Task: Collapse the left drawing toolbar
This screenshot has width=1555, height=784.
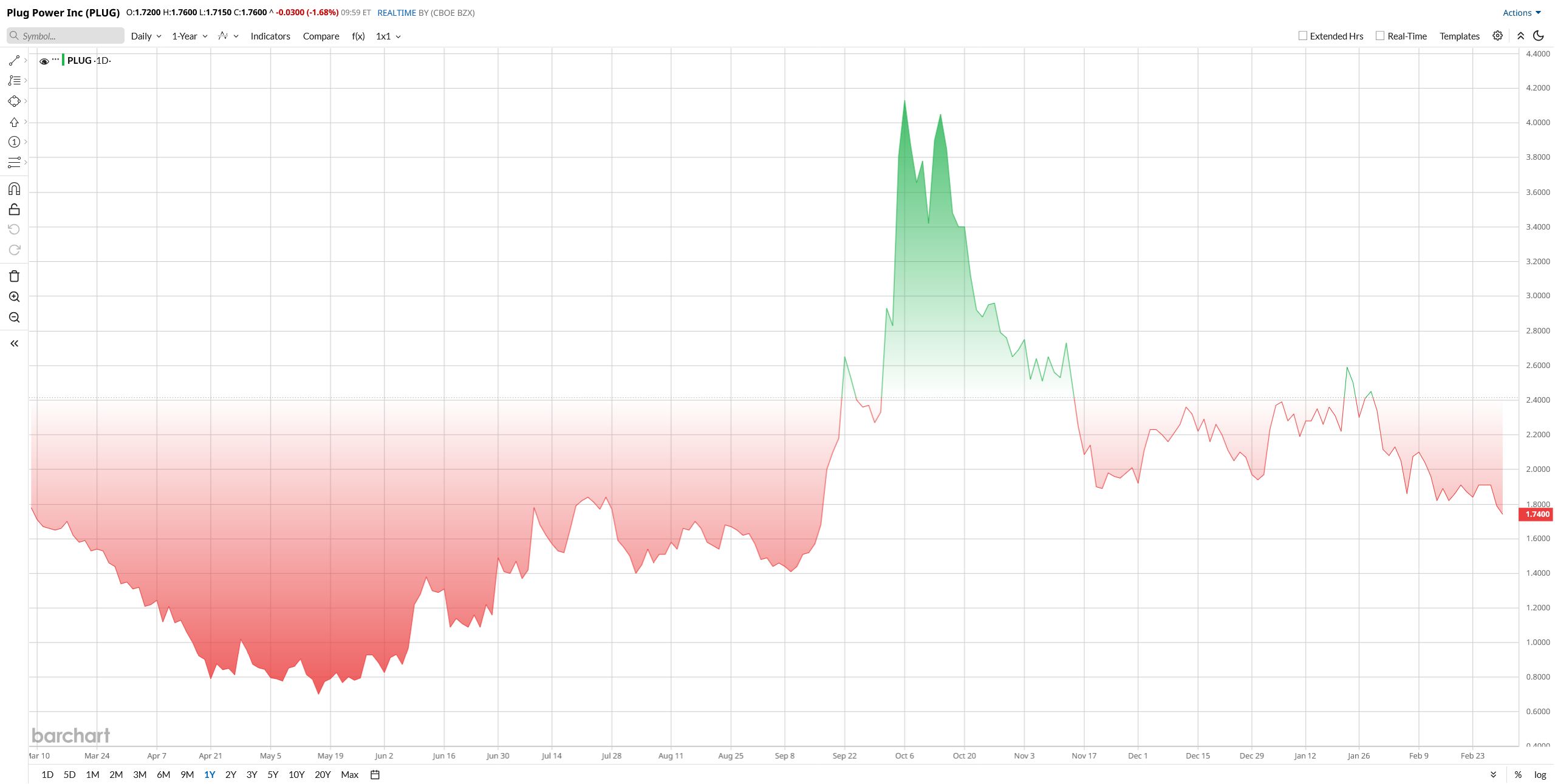Action: click(x=15, y=344)
